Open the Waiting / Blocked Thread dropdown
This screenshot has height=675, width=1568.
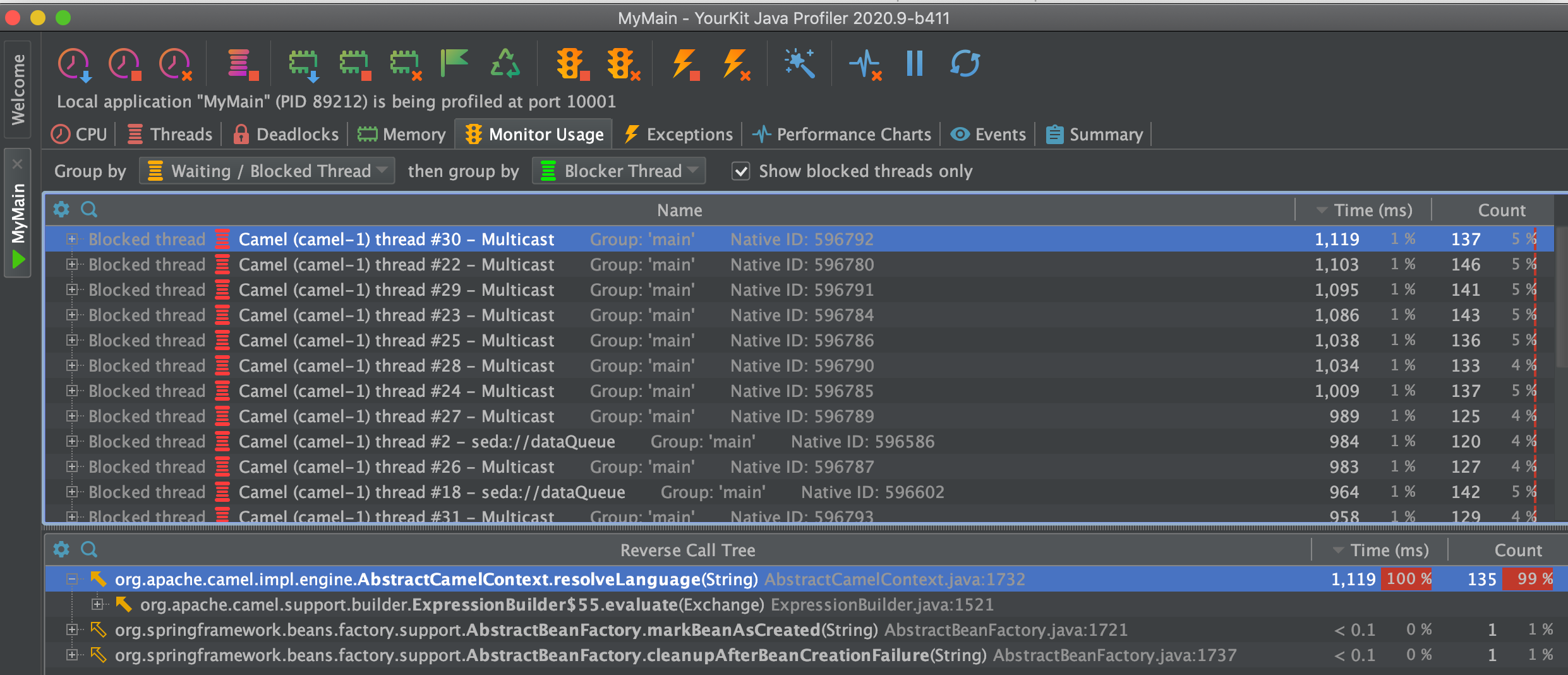pyautogui.click(x=267, y=171)
